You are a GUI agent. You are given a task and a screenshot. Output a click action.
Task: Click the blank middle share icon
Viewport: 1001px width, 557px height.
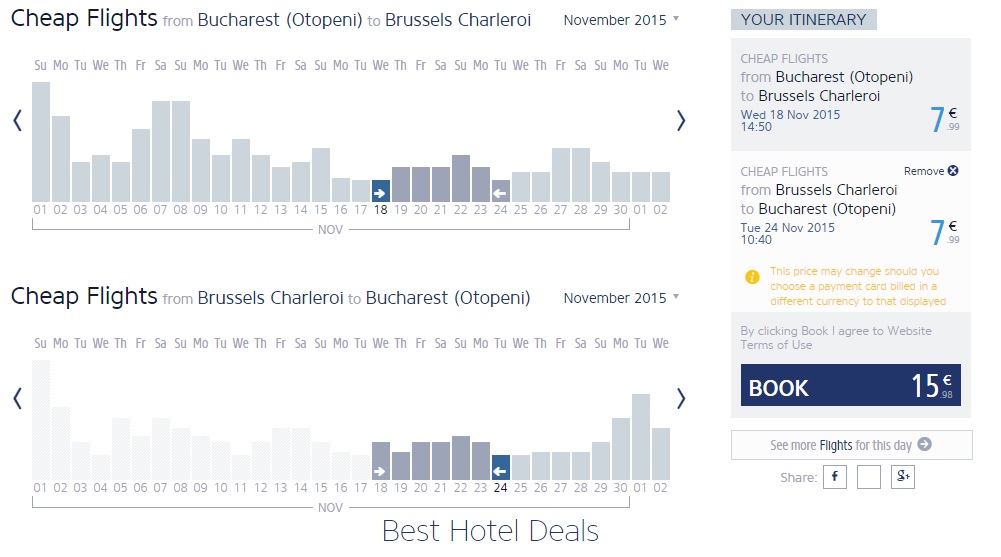click(x=869, y=477)
